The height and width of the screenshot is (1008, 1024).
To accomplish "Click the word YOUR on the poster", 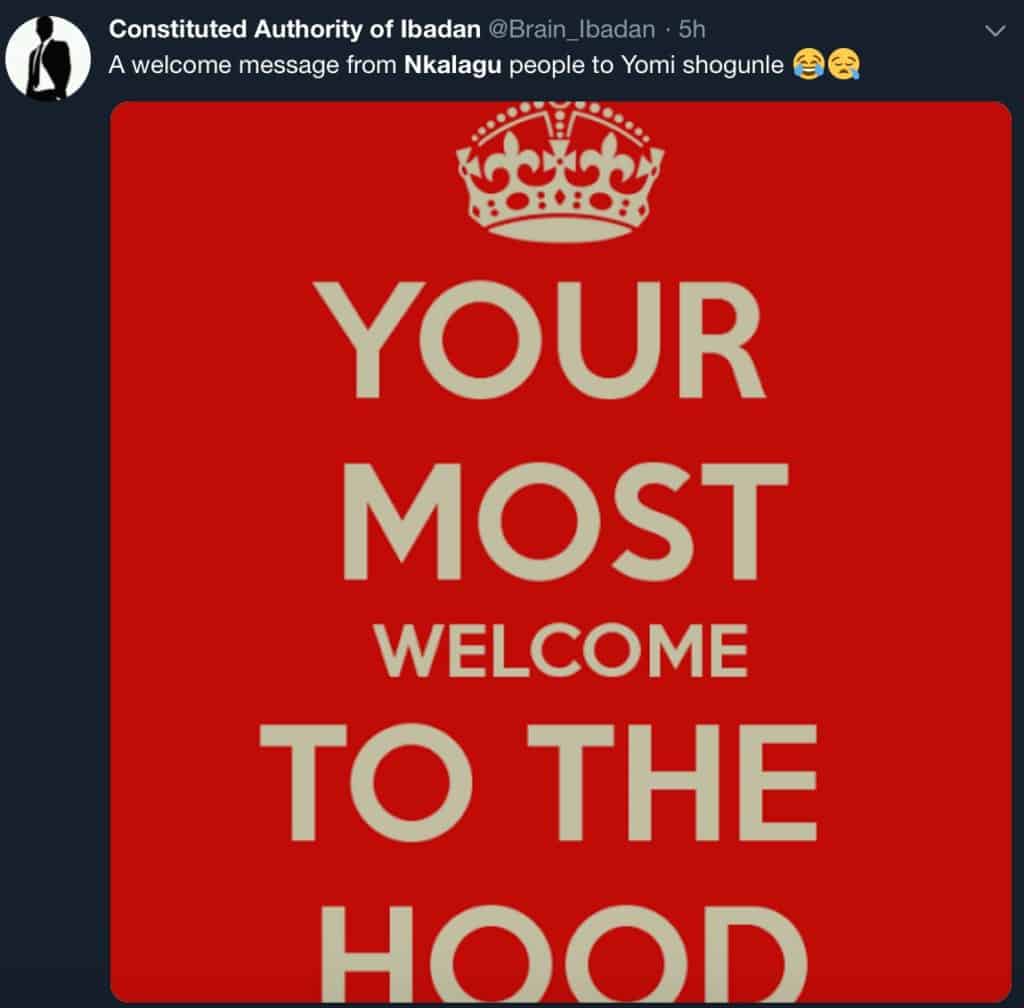I will click(x=539, y=339).
